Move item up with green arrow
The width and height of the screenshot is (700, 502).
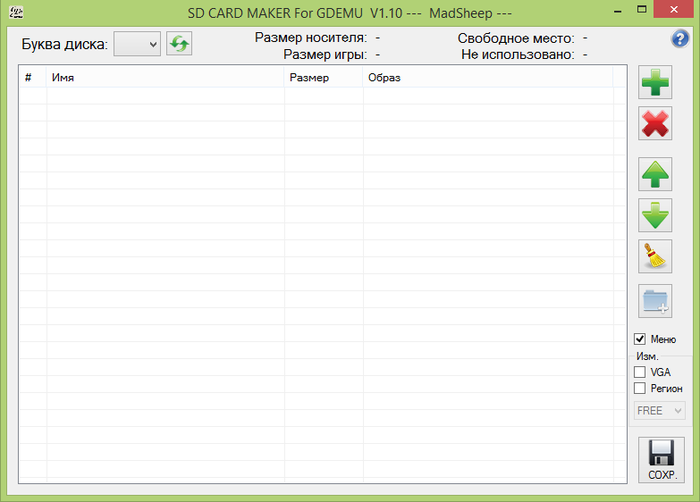[656, 174]
